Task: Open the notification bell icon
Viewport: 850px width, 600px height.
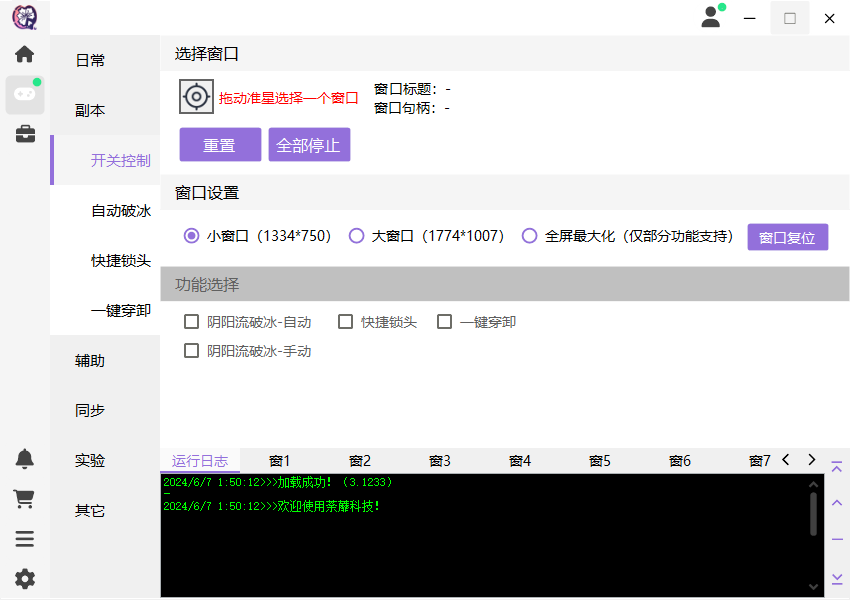Action: click(x=24, y=459)
